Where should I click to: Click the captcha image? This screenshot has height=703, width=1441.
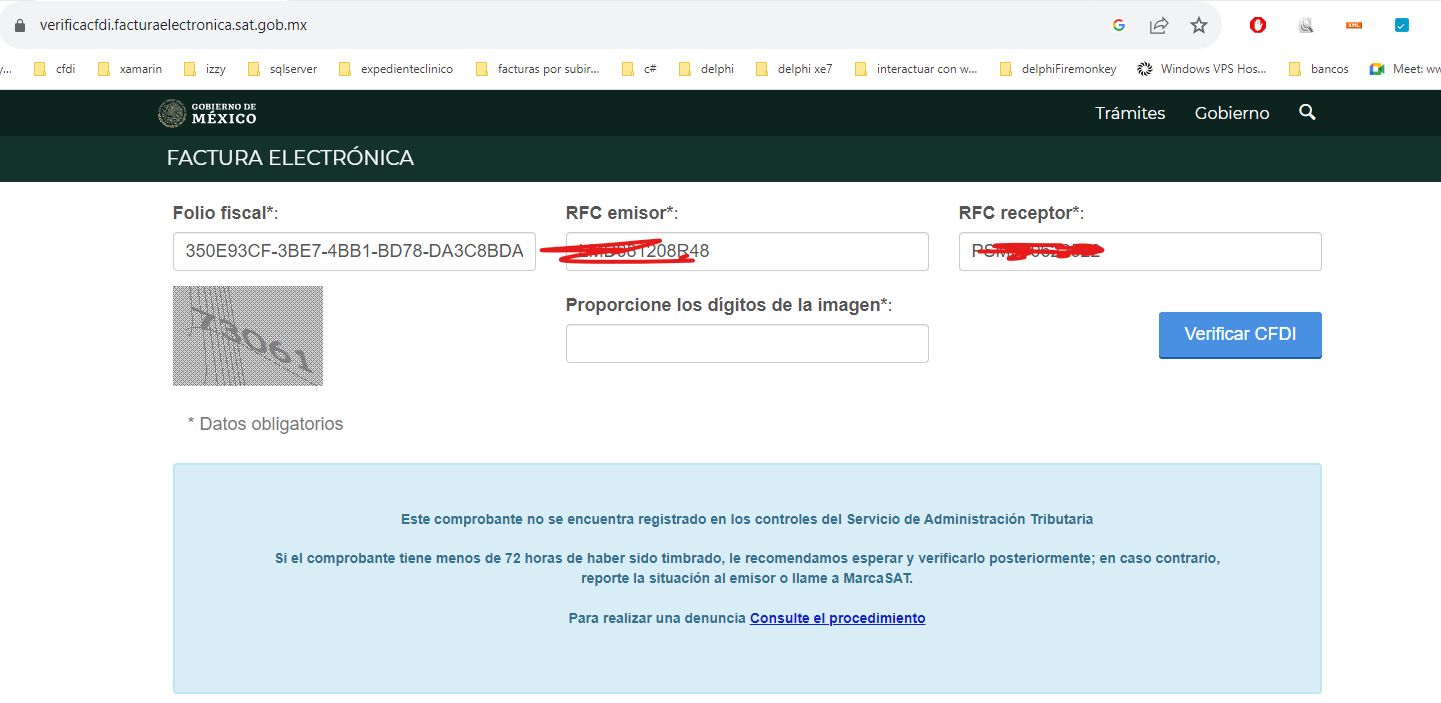pyautogui.click(x=248, y=336)
